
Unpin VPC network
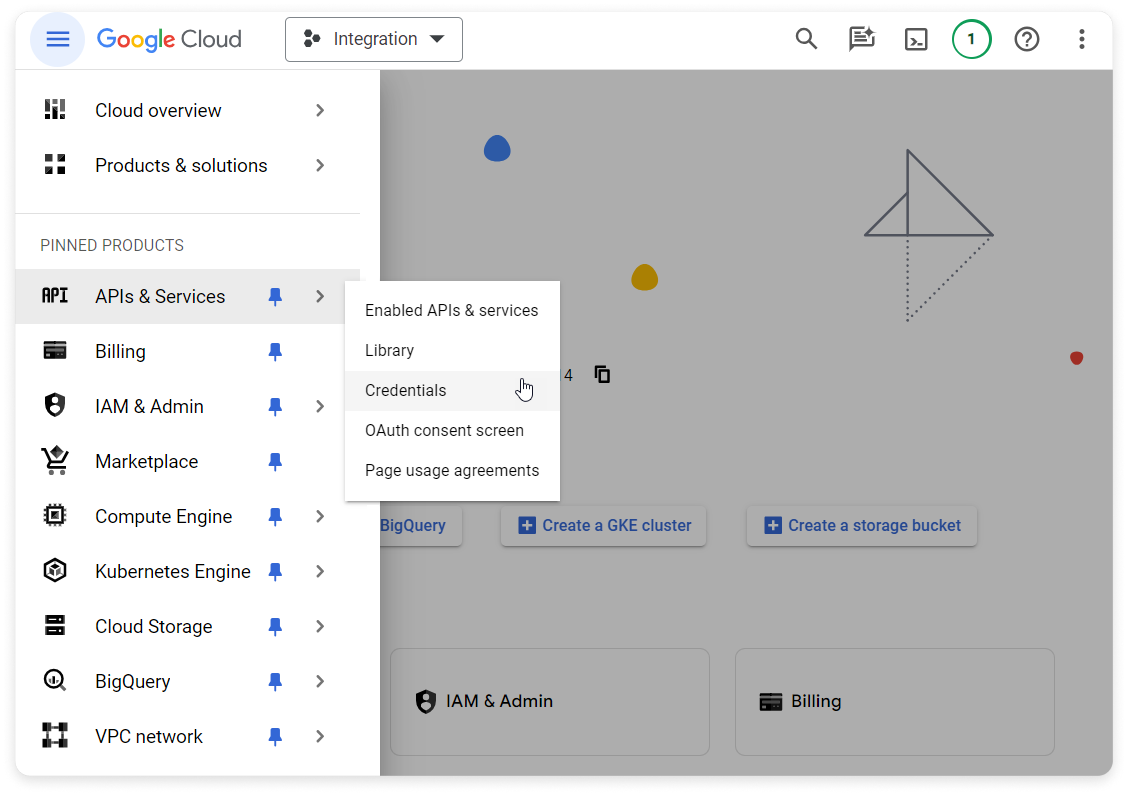275,737
